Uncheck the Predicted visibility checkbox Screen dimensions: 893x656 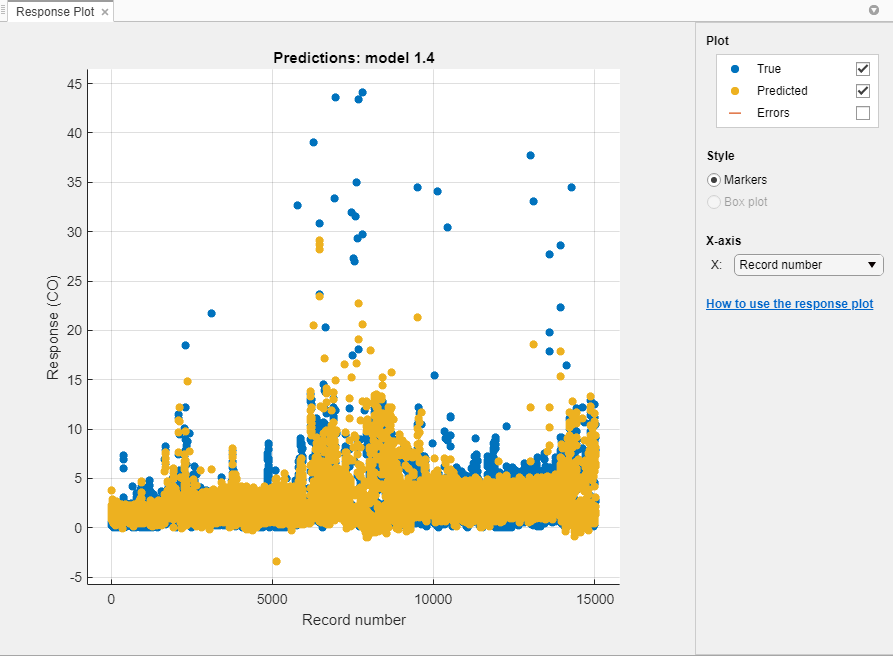(864, 91)
